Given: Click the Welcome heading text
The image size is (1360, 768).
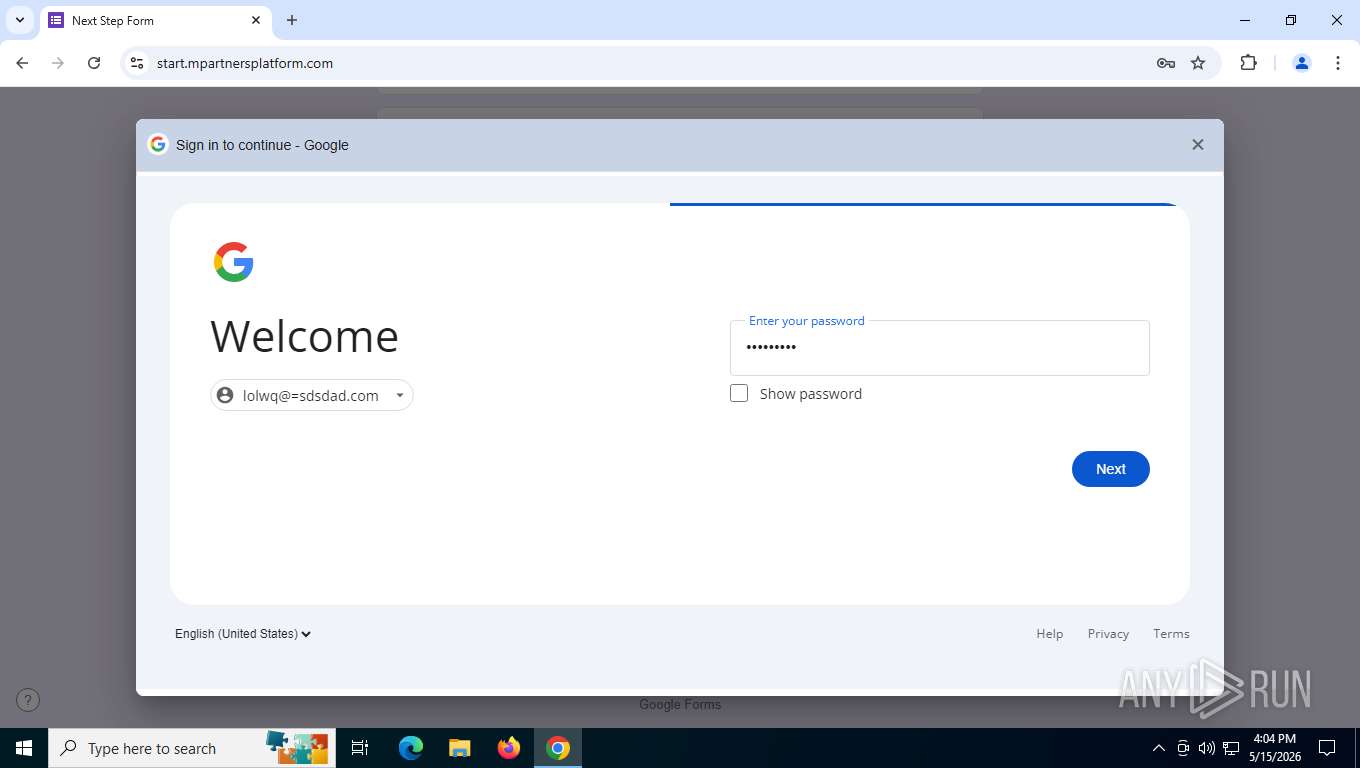Looking at the screenshot, I should 304,336.
